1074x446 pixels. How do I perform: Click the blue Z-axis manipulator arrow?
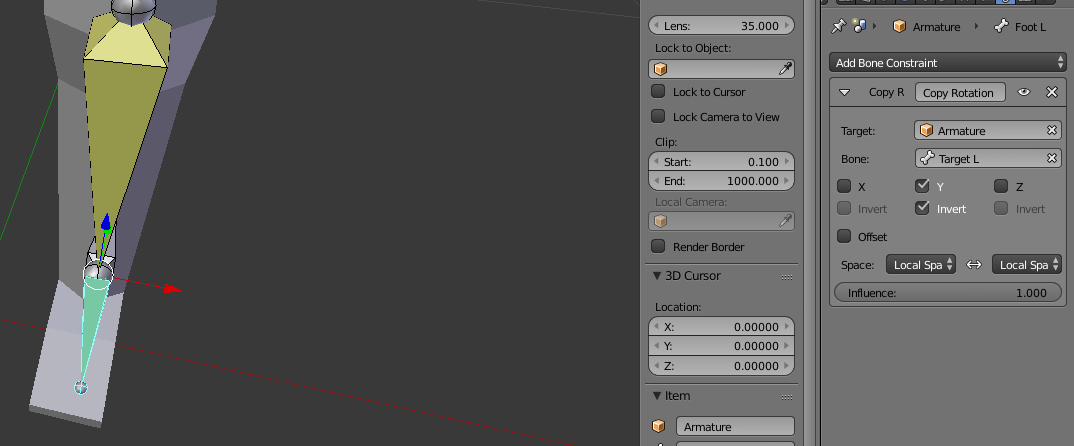(105, 221)
